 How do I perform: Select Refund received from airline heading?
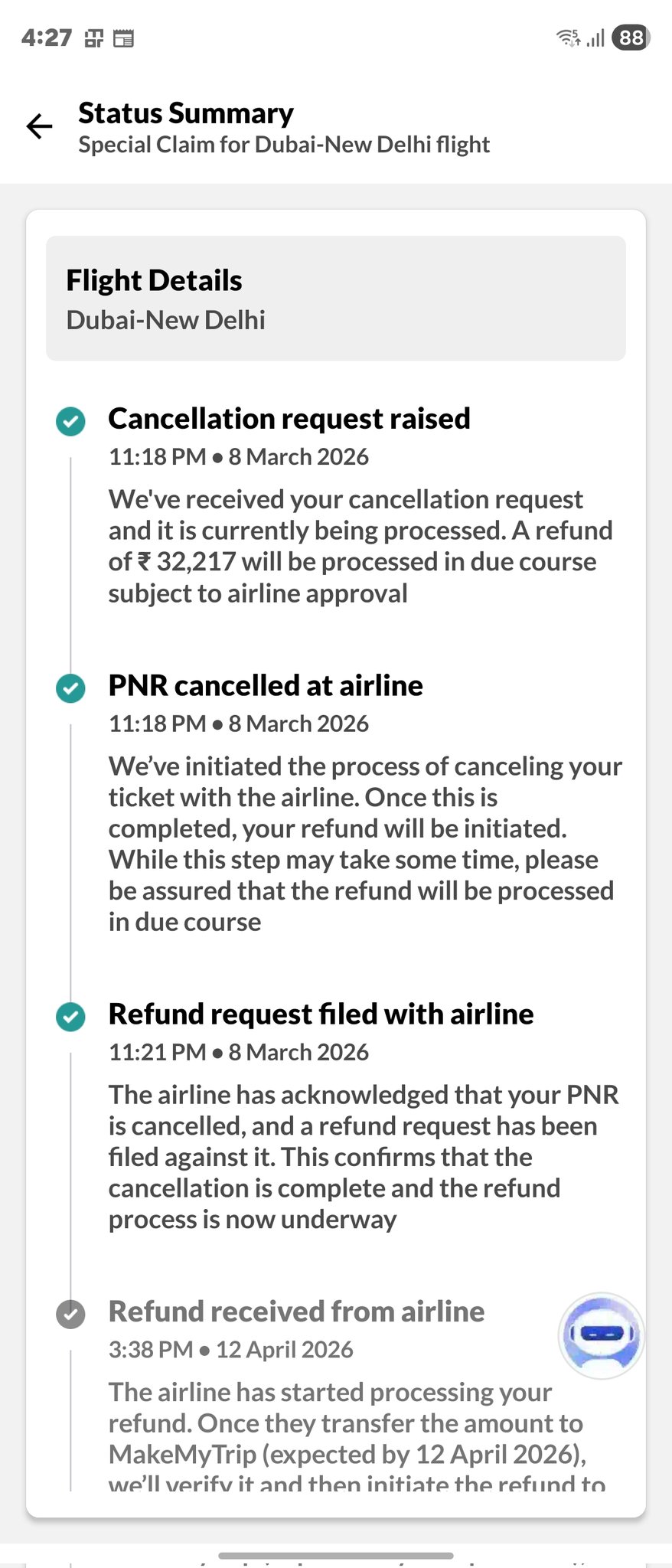[x=296, y=1312]
